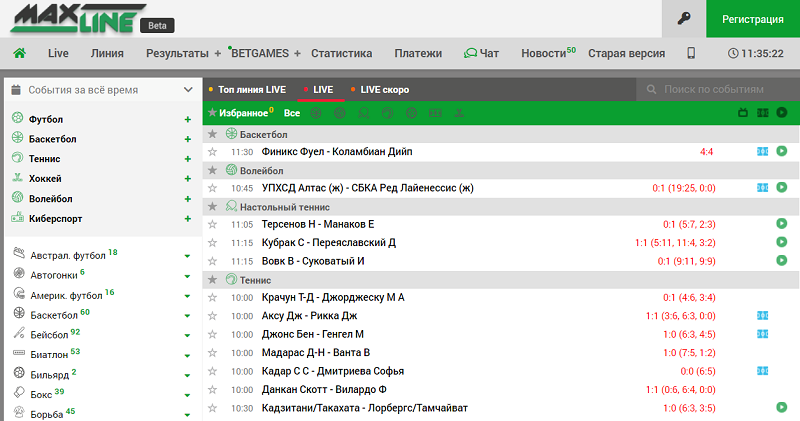
Task: Switch to Старая версия
Action: [627, 53]
